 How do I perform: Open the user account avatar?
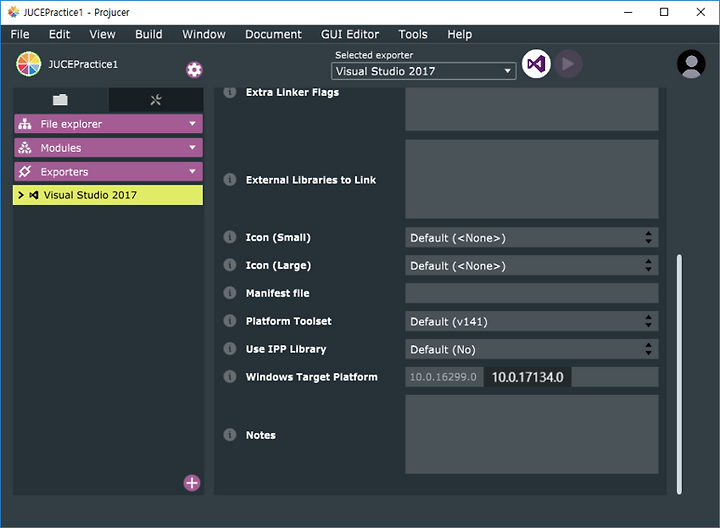(x=691, y=64)
